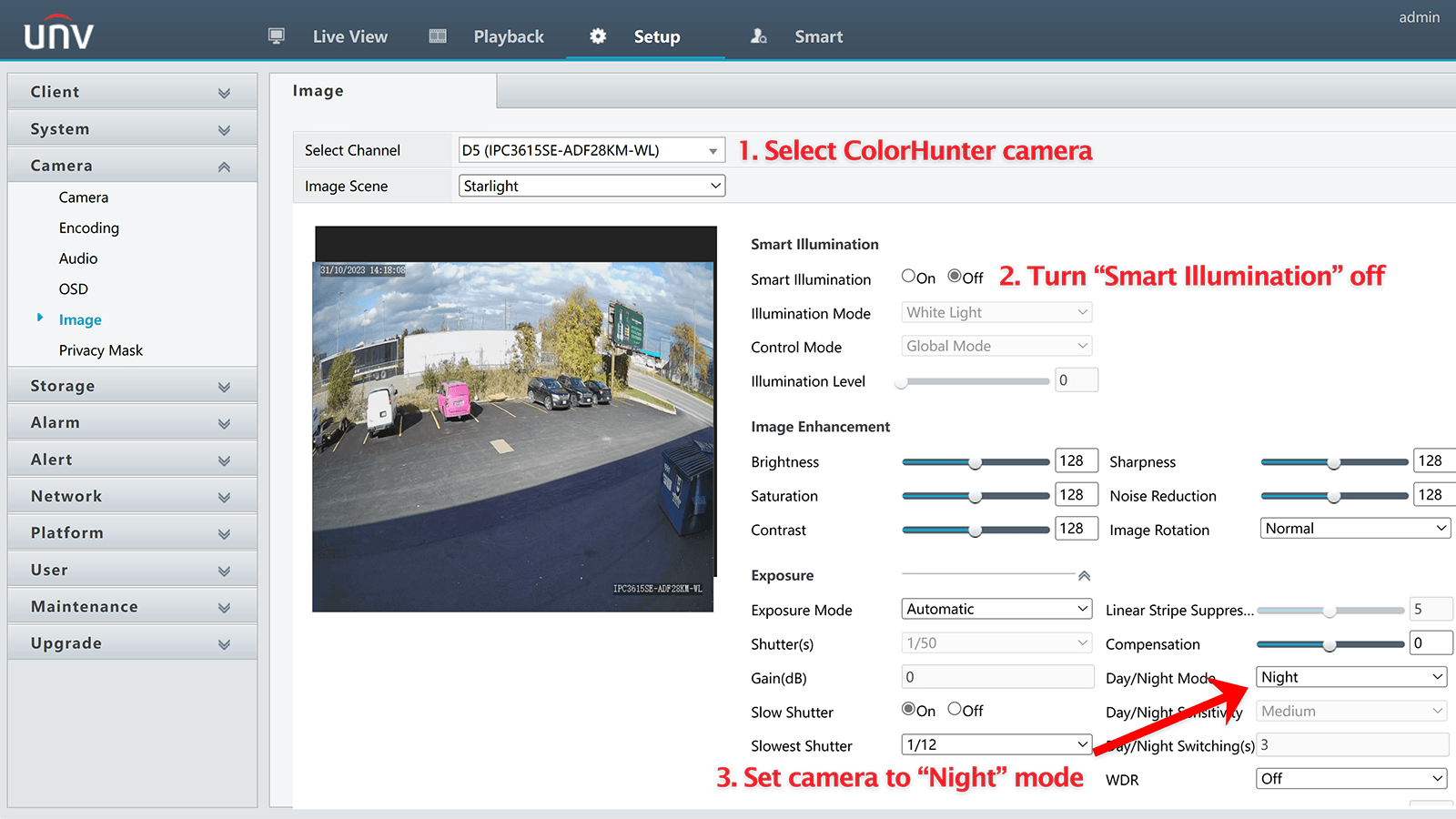Collapse the Exposure section double-chevron

point(1084,575)
